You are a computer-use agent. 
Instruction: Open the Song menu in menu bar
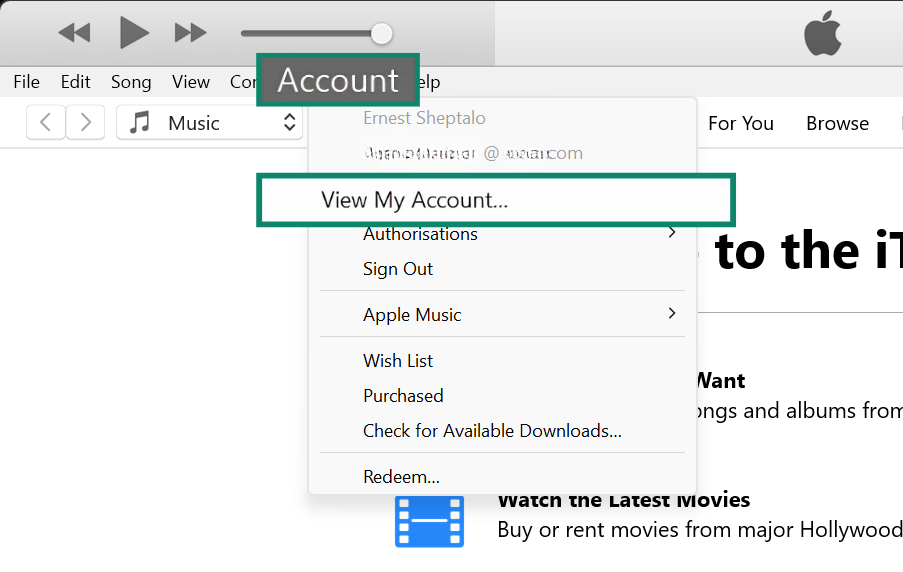(x=131, y=82)
